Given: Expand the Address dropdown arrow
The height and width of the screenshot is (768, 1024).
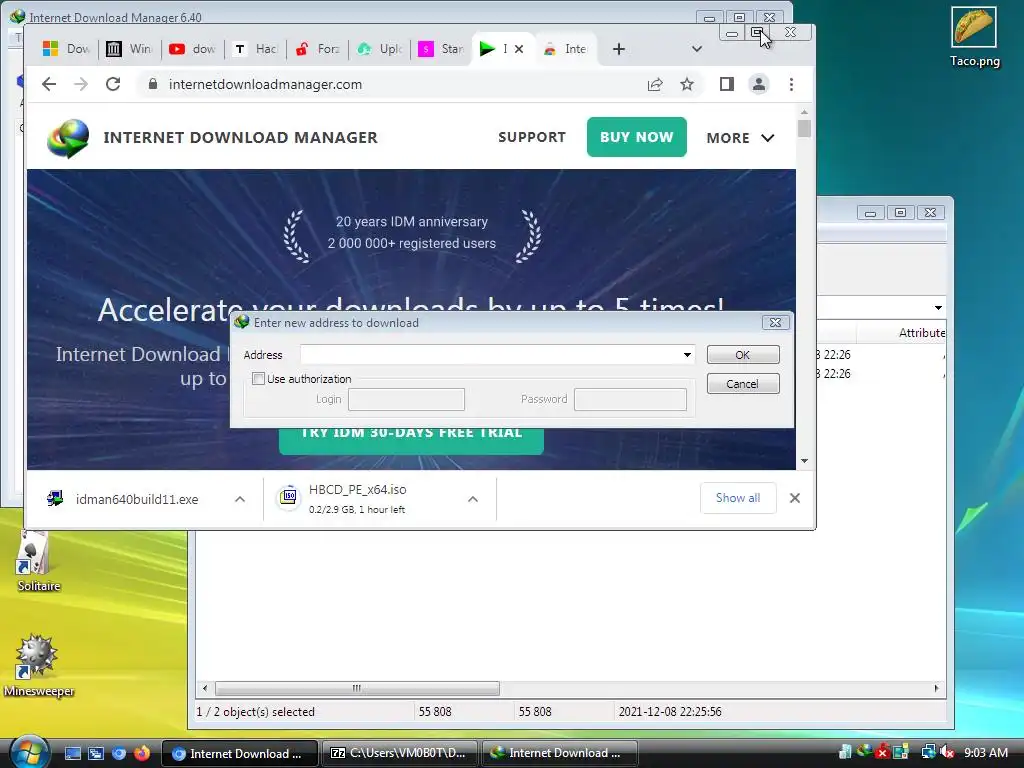Looking at the screenshot, I should (687, 355).
